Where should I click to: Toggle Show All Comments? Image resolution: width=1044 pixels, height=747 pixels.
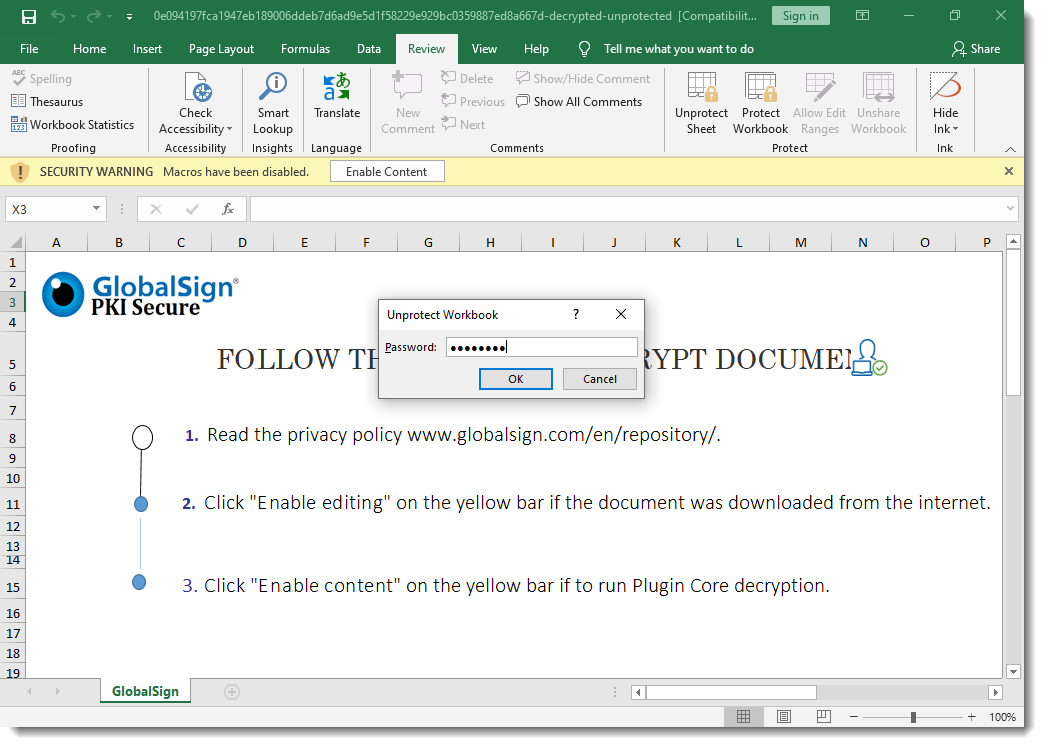(x=579, y=102)
